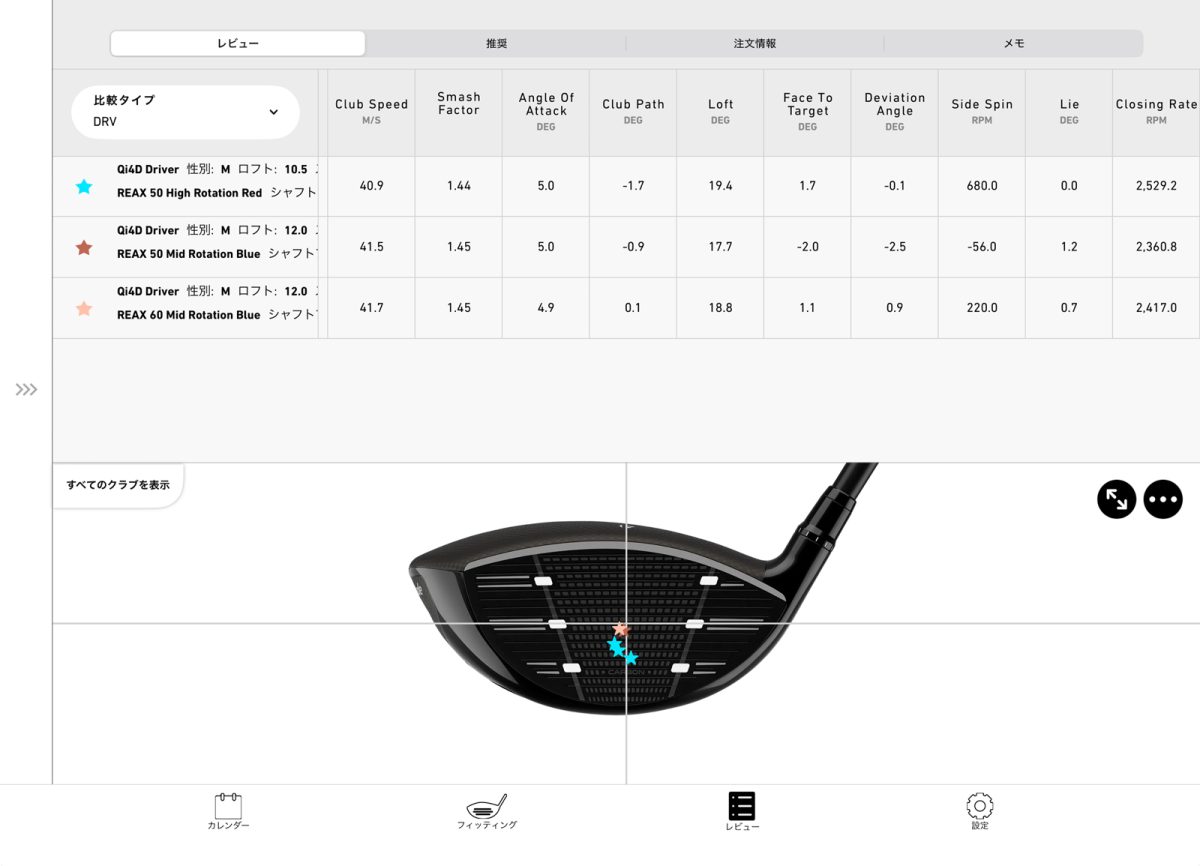Screen dimensions: 1200x866
Task: Click the blue star beside REAX 50 High Rotation Red
Action: coord(84,186)
